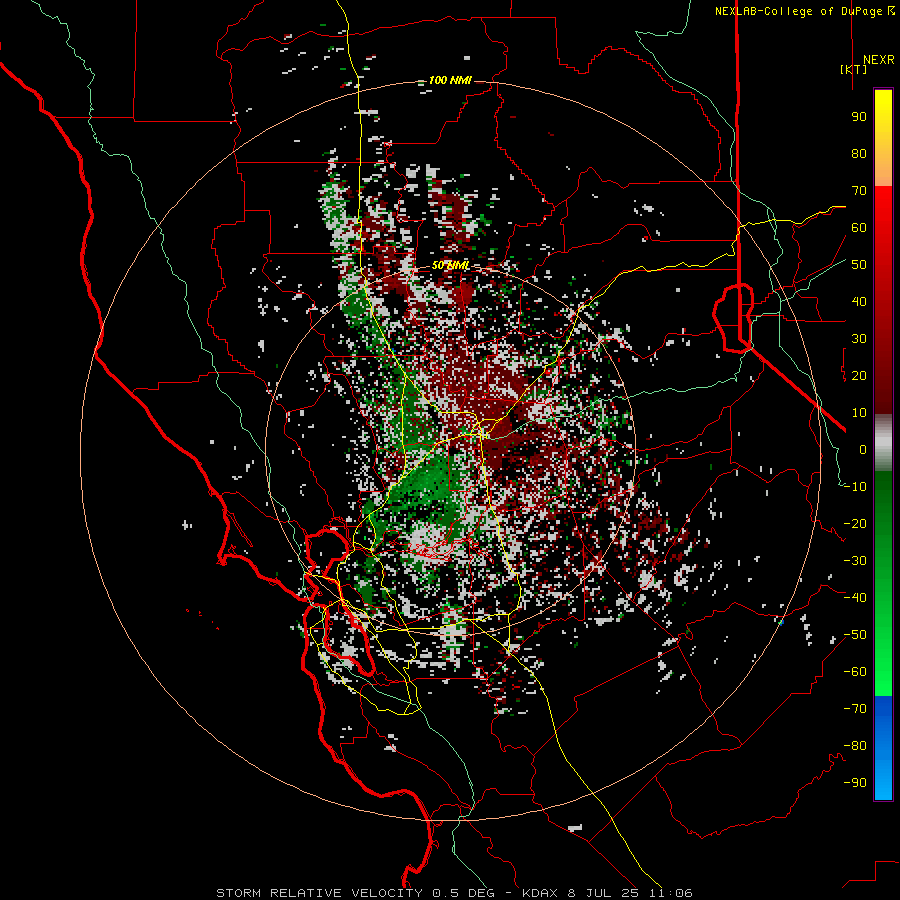
Task: Click the bright red segment of color bar
Action: 883,201
